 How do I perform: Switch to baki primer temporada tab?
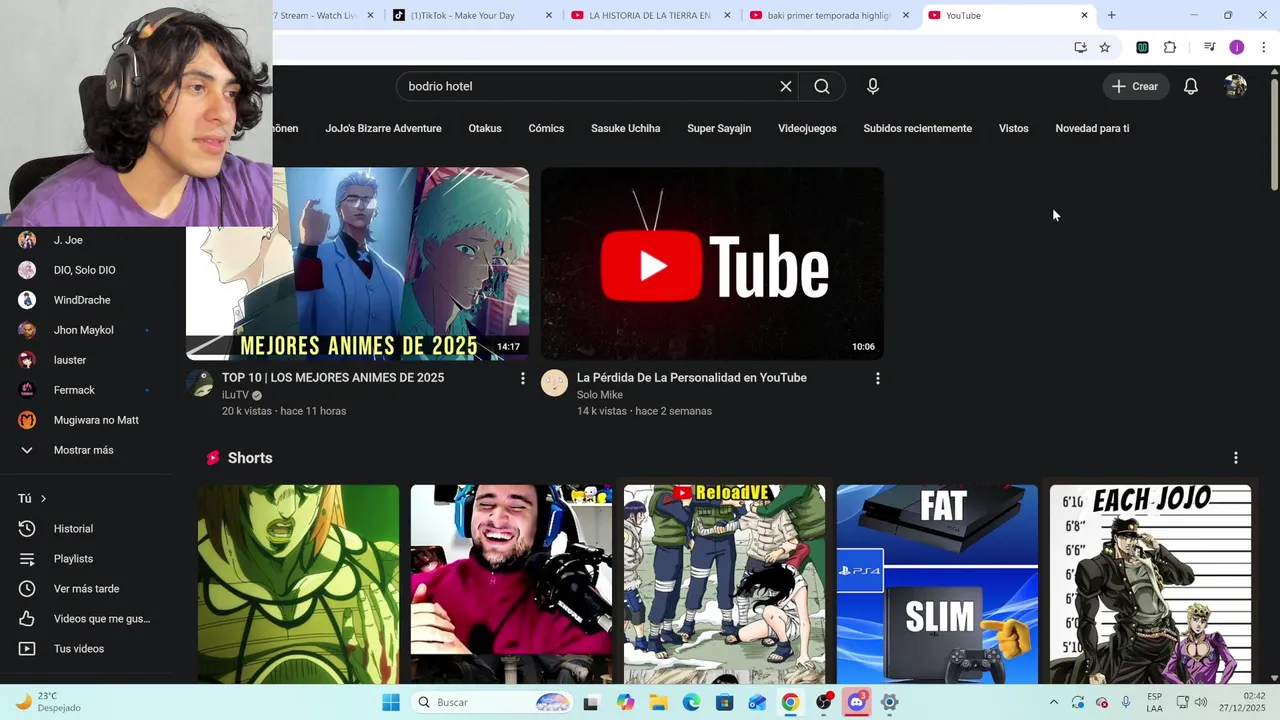point(828,15)
